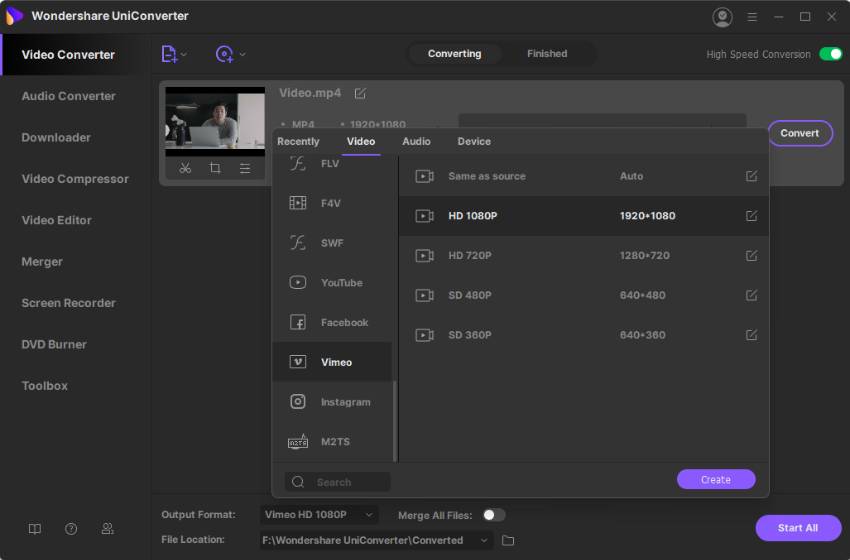Select the M2TS format
The image size is (850, 560).
(332, 441)
